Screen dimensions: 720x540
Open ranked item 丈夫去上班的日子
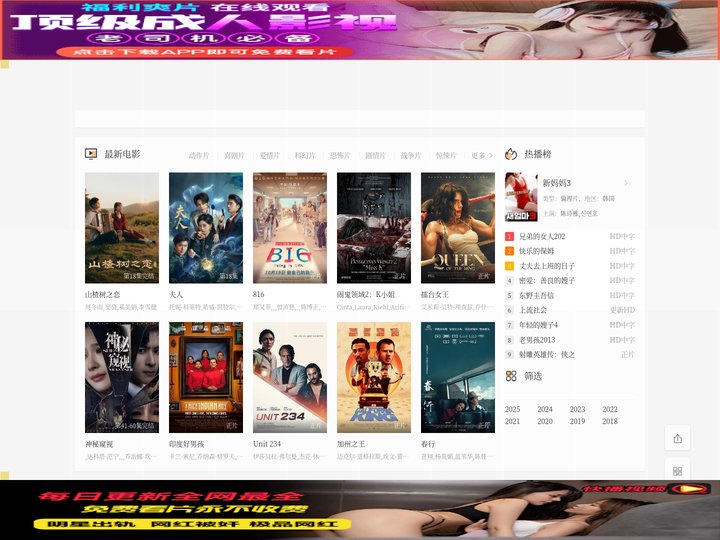point(547,266)
